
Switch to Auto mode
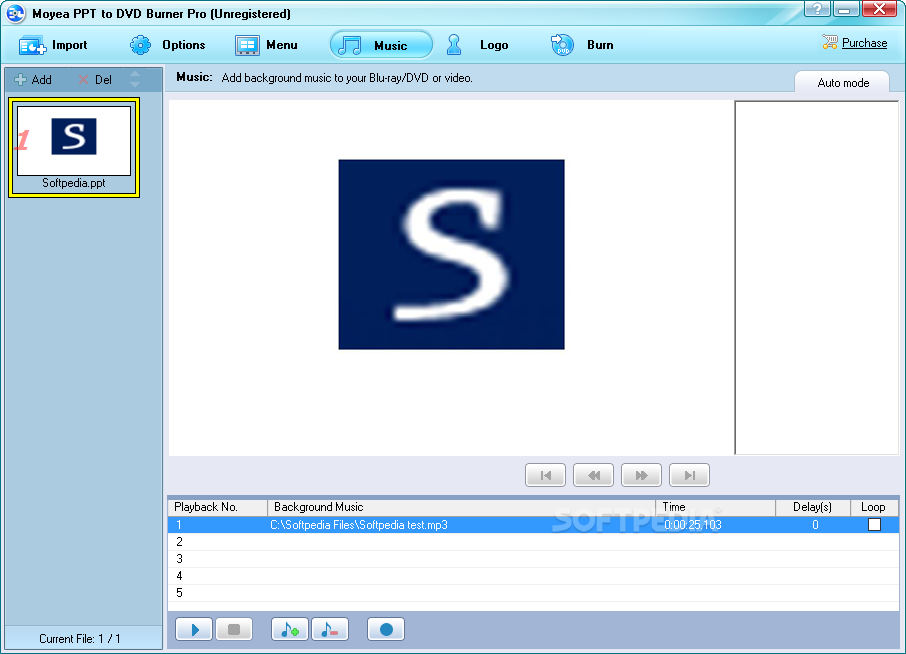click(x=842, y=83)
